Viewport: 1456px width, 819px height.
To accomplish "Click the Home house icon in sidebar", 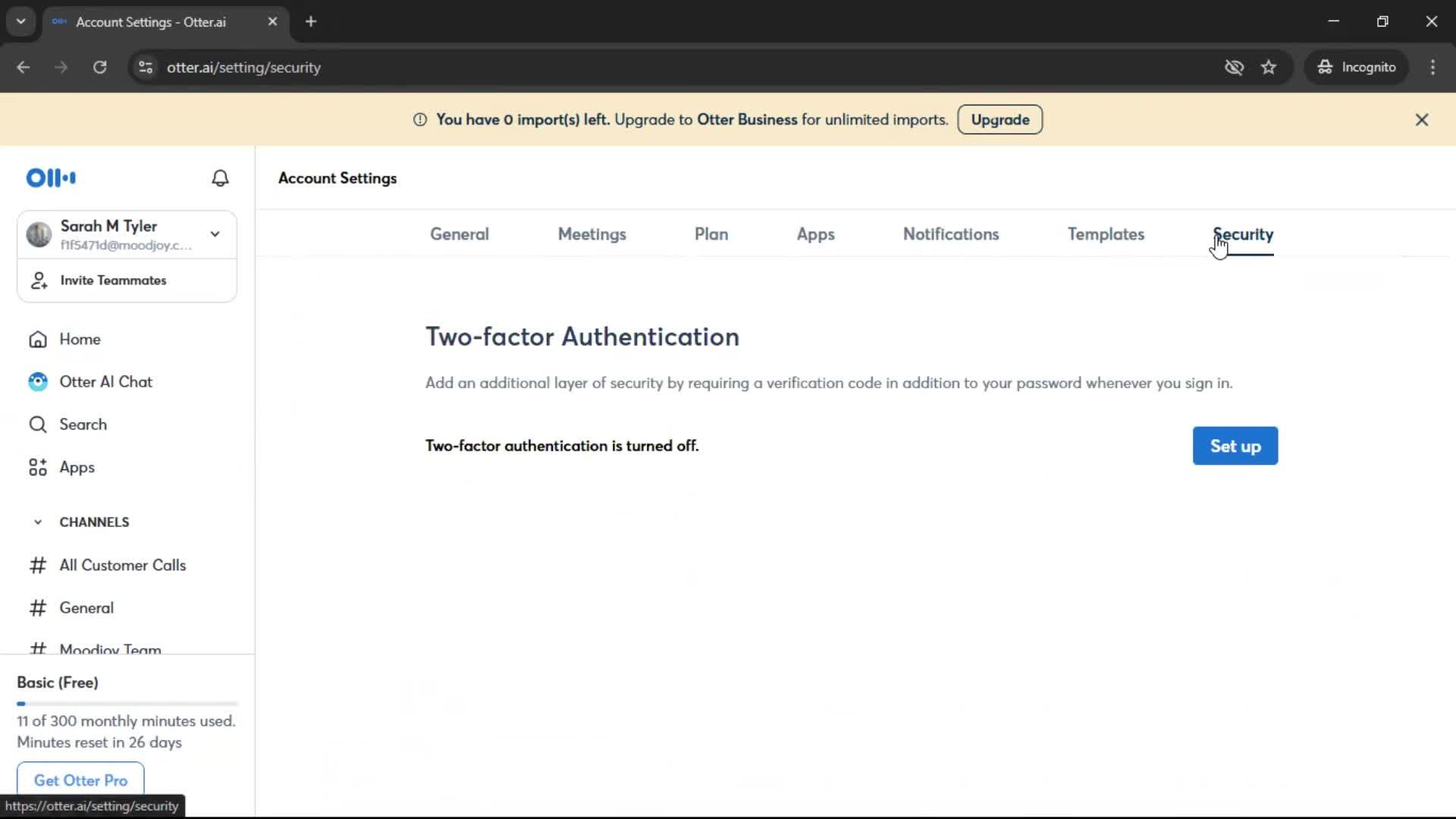I will 38,339.
